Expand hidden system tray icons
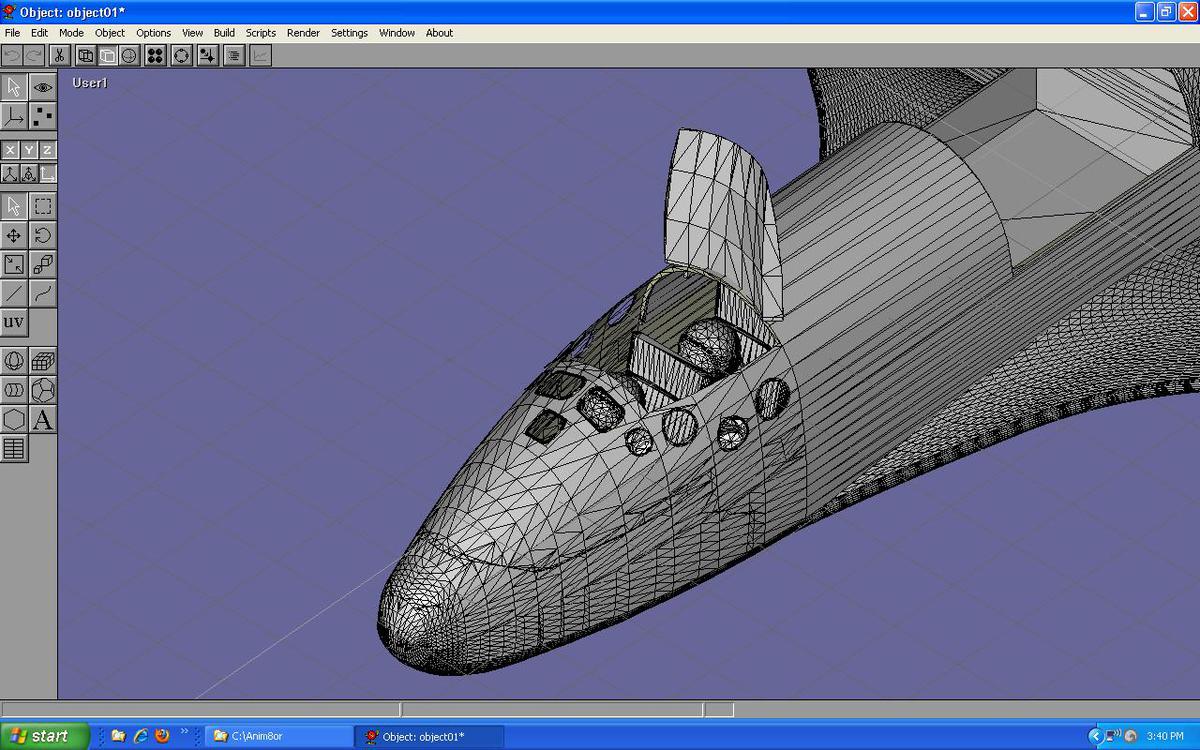 tap(1094, 736)
